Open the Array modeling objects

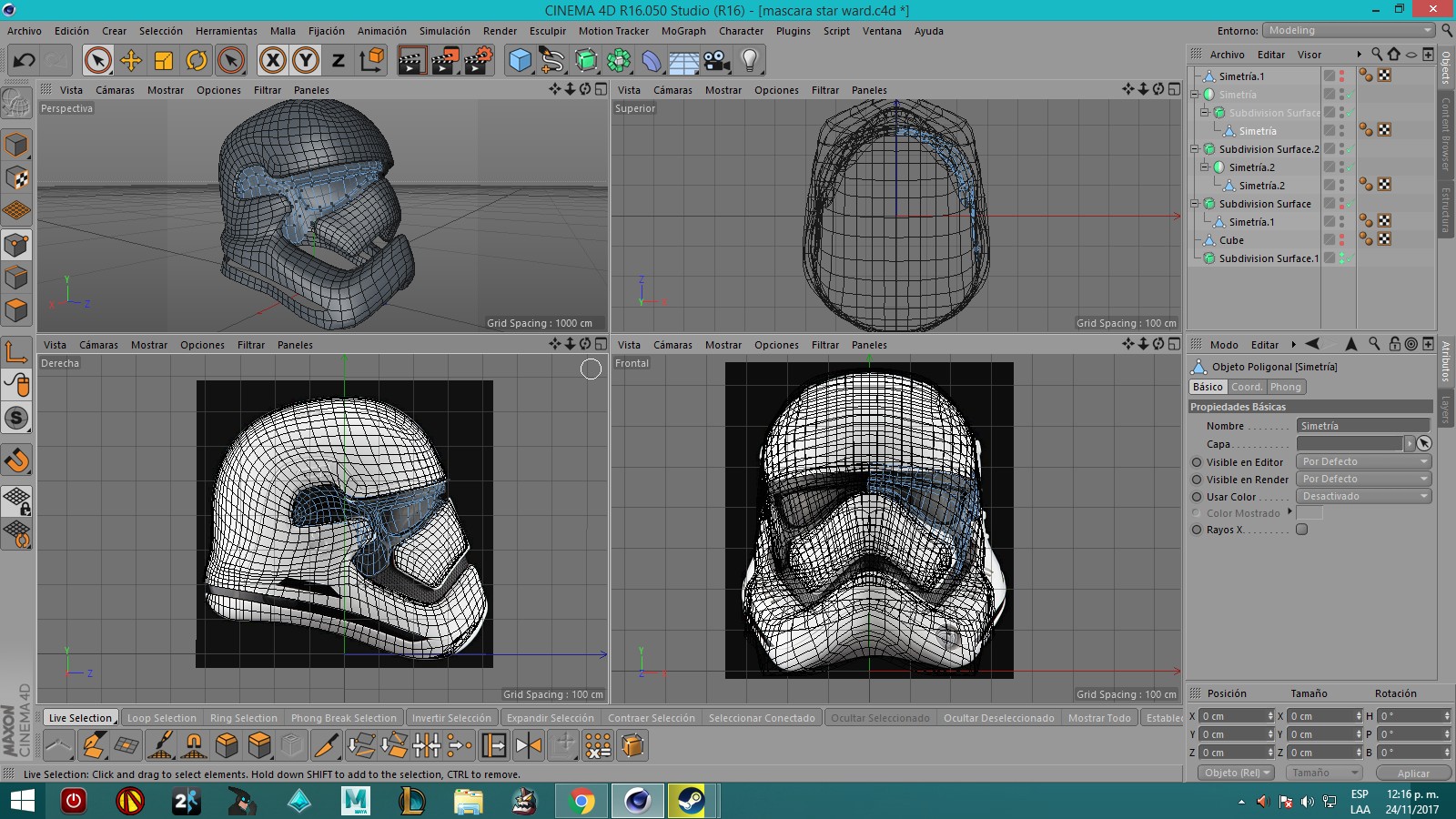click(619, 61)
